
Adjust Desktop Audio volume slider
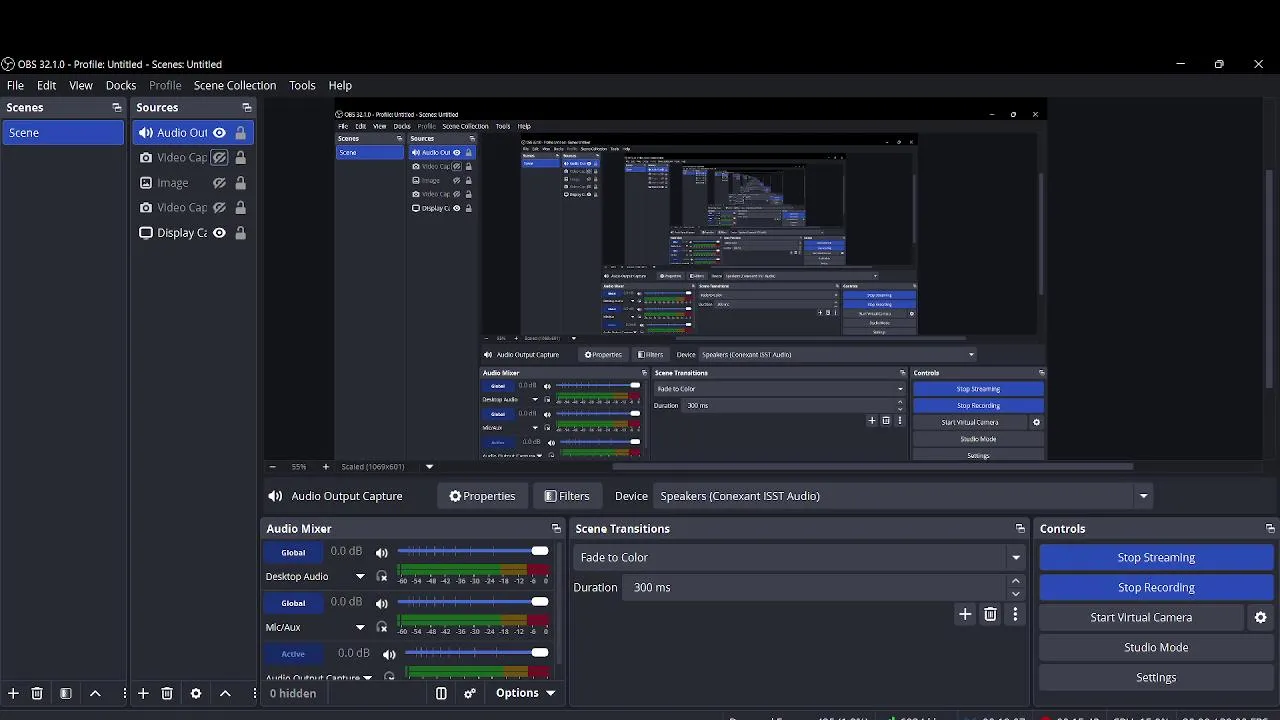(x=473, y=551)
